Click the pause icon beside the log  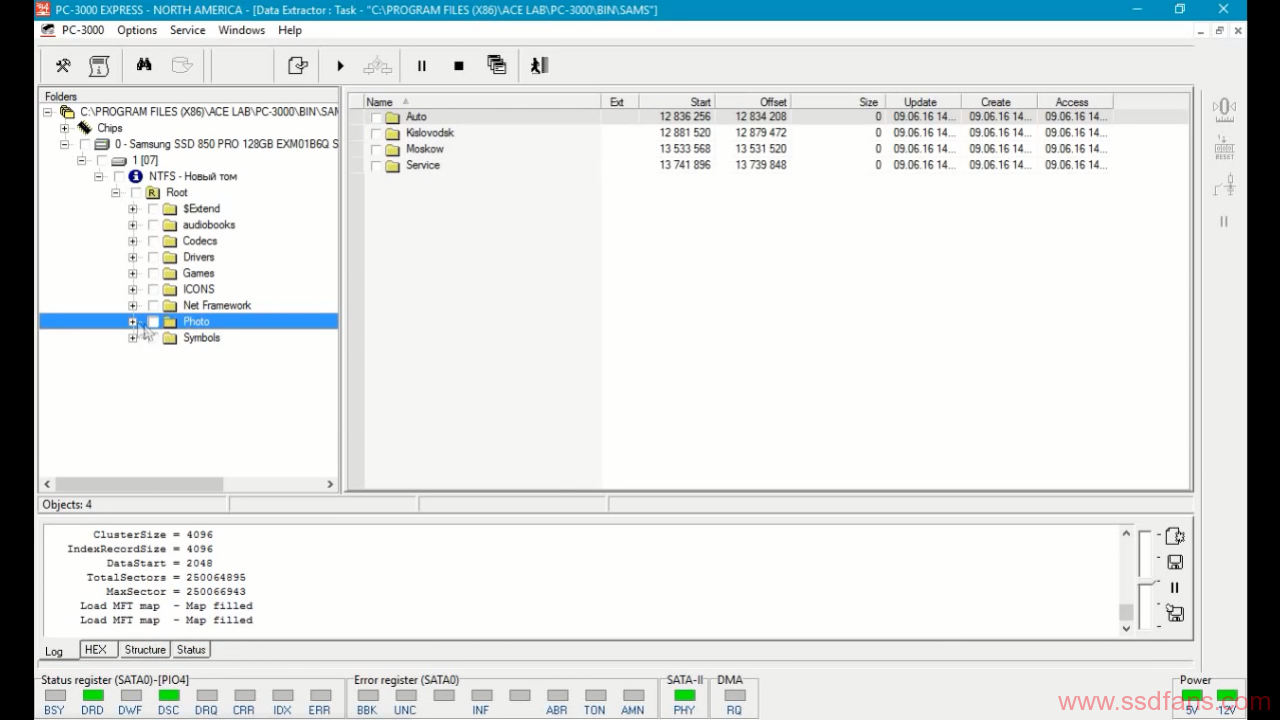point(1175,588)
